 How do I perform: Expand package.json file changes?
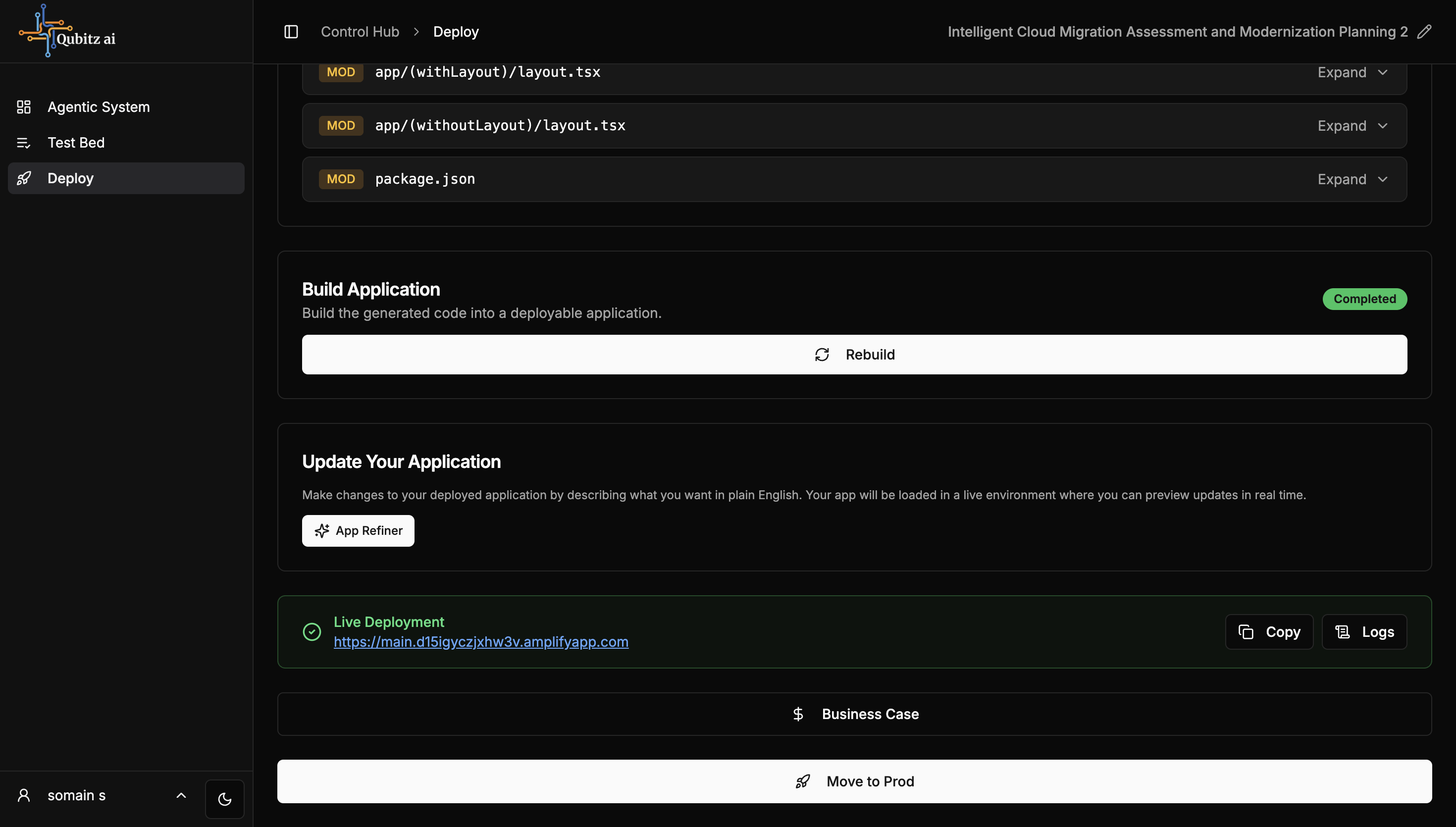(x=1352, y=179)
